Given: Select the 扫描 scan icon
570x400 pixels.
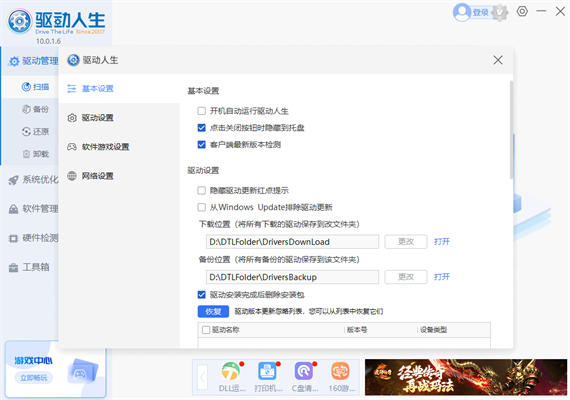Looking at the screenshot, I should pyautogui.click(x=26, y=87).
